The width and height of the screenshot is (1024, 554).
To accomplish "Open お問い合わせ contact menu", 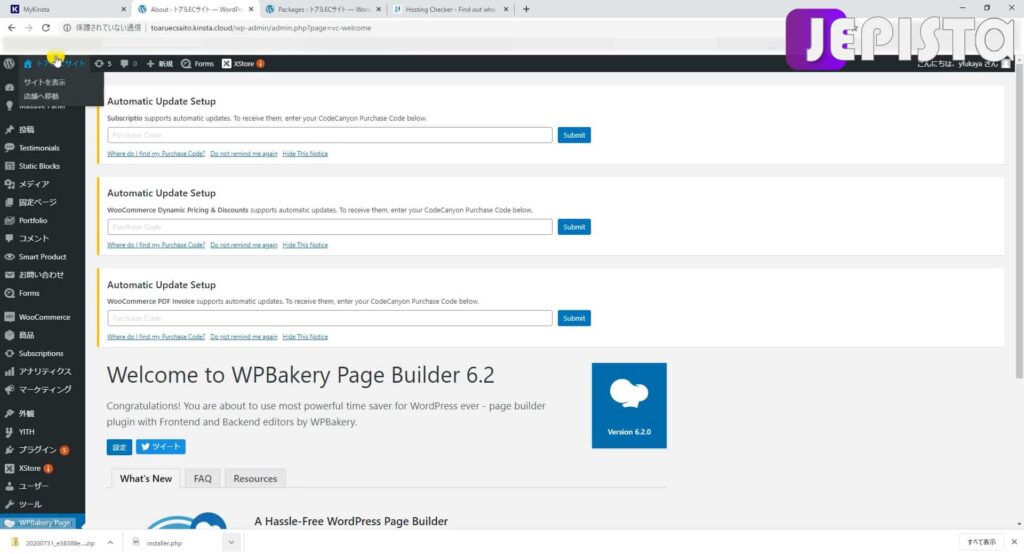I will (42, 275).
